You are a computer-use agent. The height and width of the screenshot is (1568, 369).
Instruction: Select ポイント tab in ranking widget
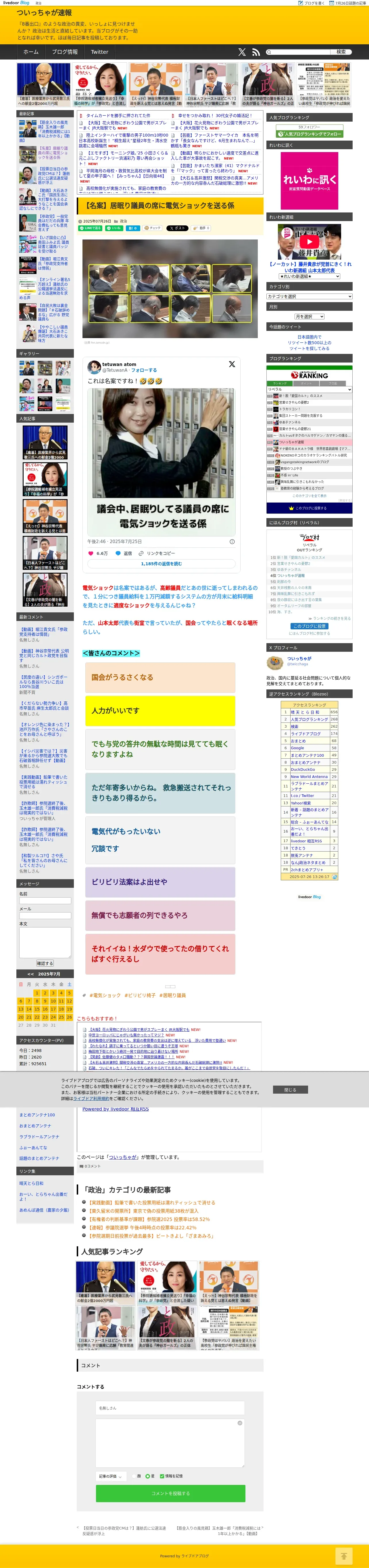(306, 383)
